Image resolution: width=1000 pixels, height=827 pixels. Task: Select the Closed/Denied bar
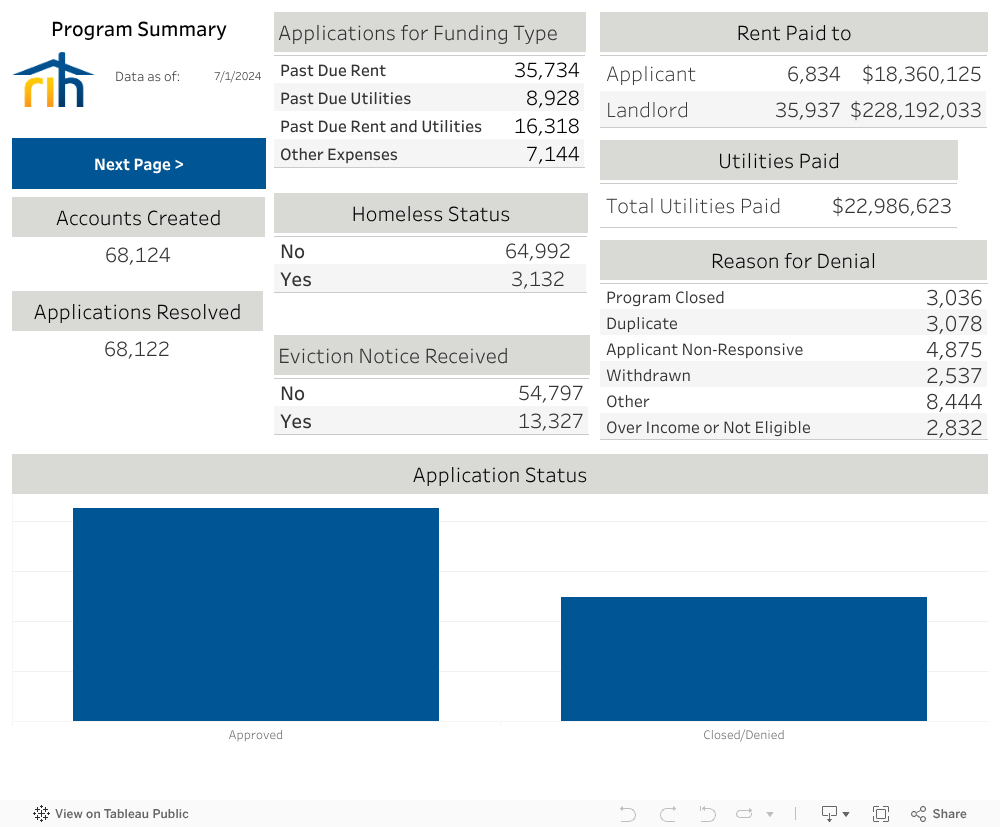[x=744, y=659]
